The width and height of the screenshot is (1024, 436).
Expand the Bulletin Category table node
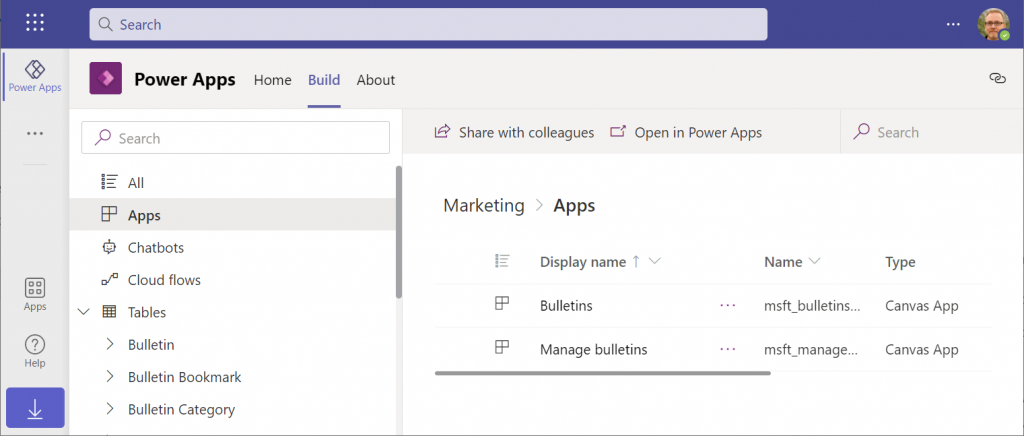tap(110, 409)
